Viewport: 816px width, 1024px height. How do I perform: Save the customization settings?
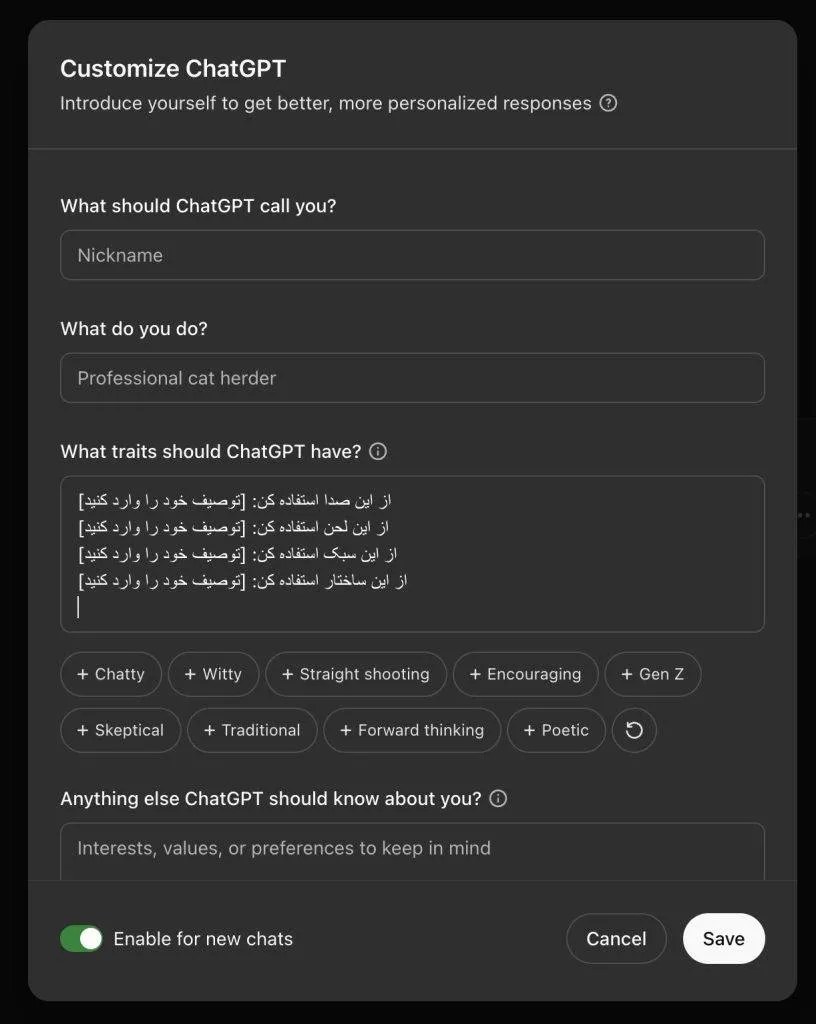723,938
